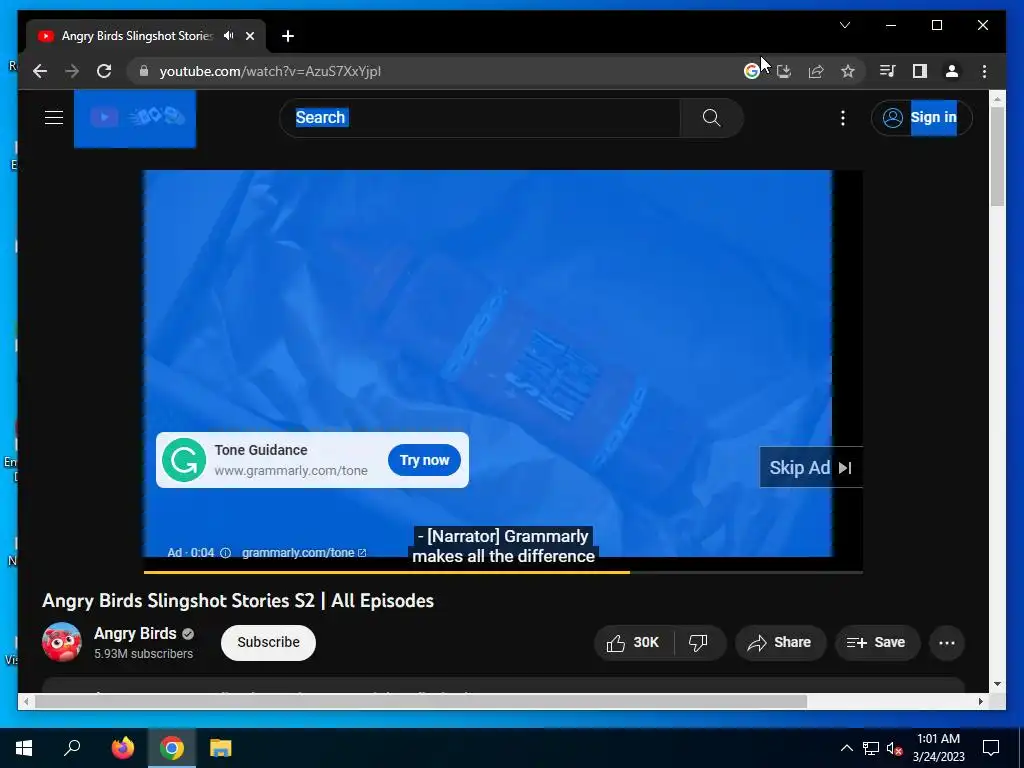Save the video to a playlist
Screen dimensions: 1024x768
pos(876,643)
